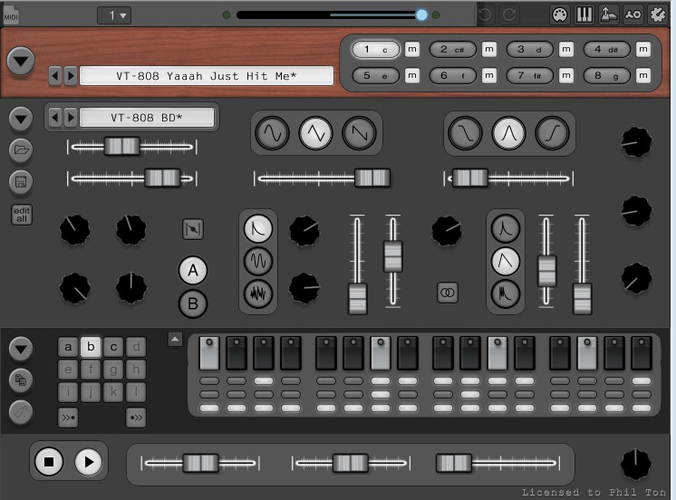Mute pad 1 with its m button
Image resolution: width=676 pixels, height=500 pixels.
coord(412,50)
